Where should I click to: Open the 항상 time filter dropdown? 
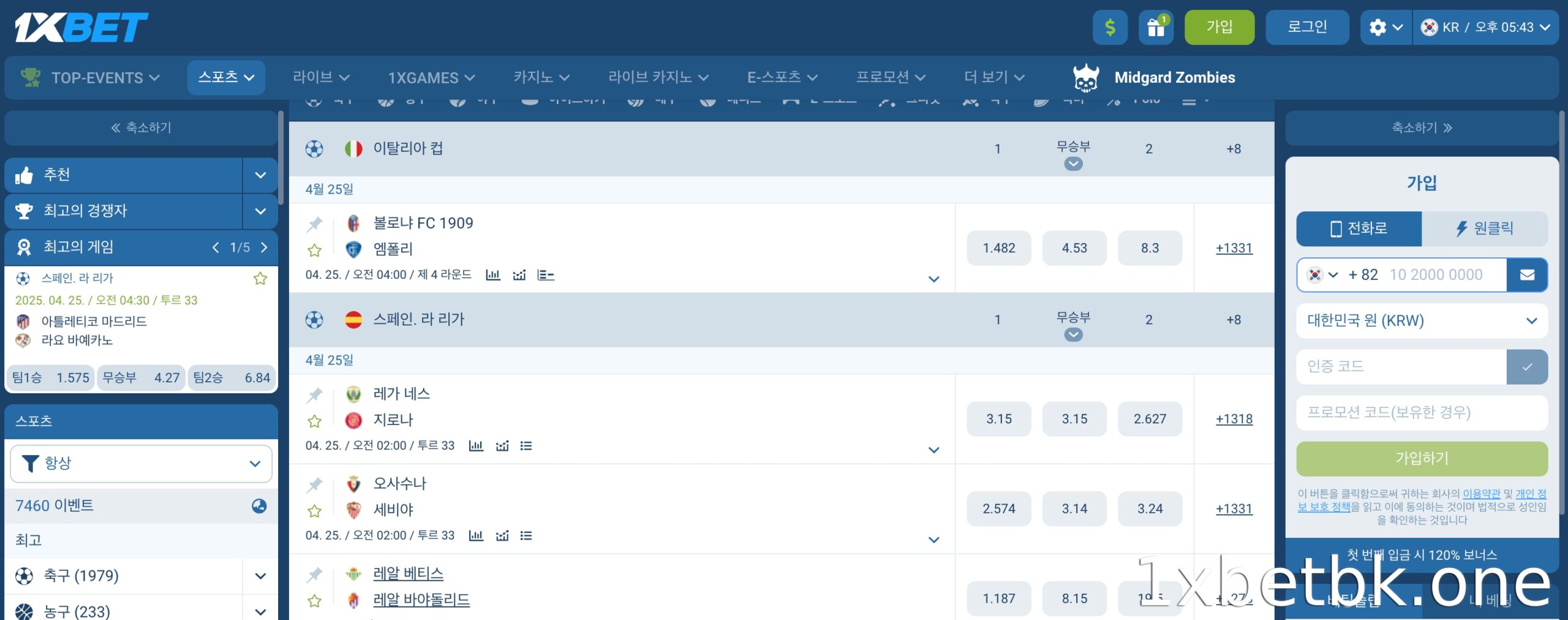pyautogui.click(x=141, y=464)
